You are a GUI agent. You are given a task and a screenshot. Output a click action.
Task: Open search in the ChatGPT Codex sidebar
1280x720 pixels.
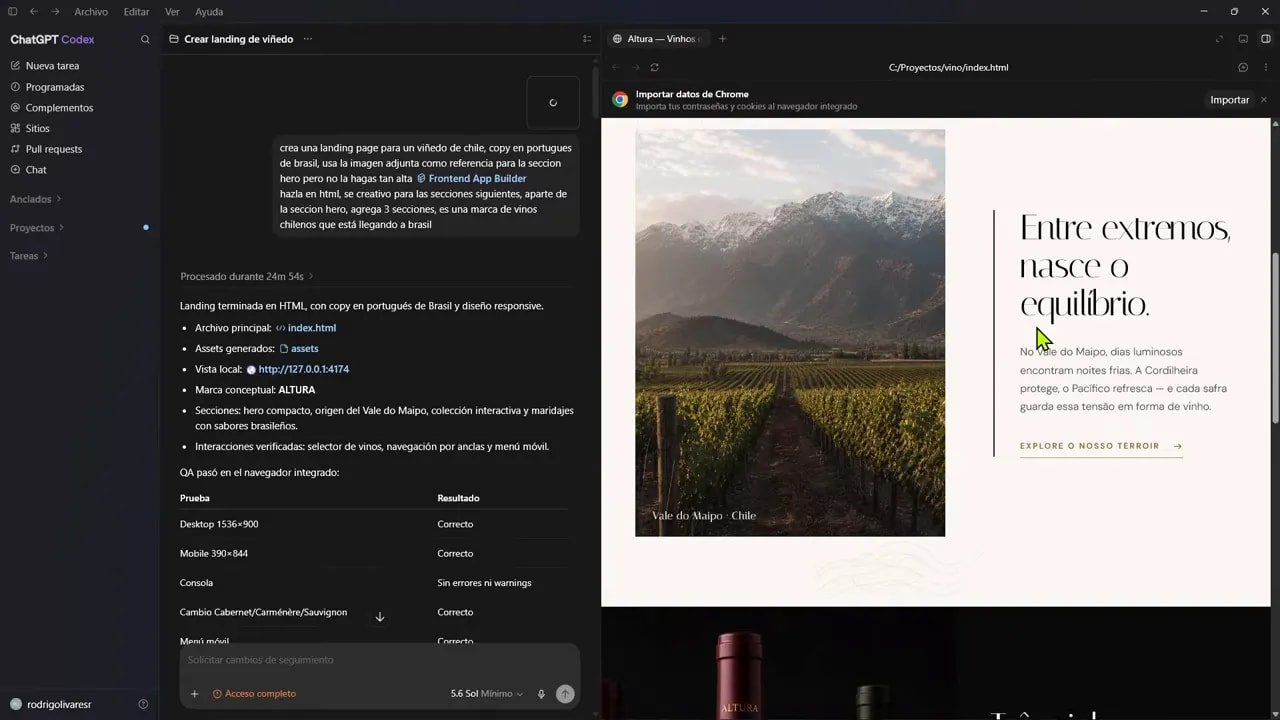145,40
